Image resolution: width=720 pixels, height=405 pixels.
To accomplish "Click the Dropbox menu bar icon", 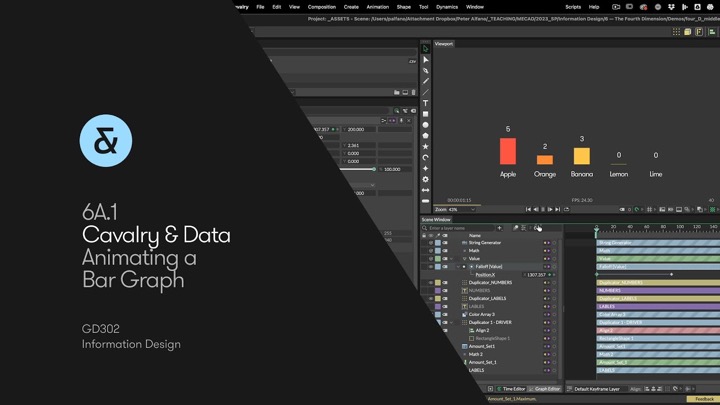I will (671, 7).
